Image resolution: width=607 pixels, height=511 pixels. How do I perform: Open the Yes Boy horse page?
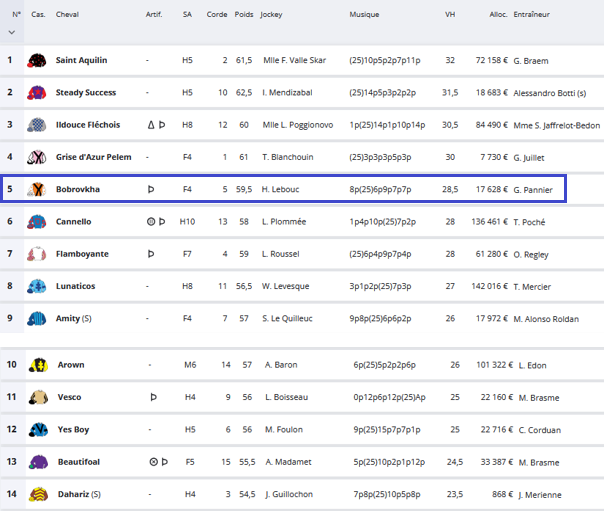pos(73,429)
